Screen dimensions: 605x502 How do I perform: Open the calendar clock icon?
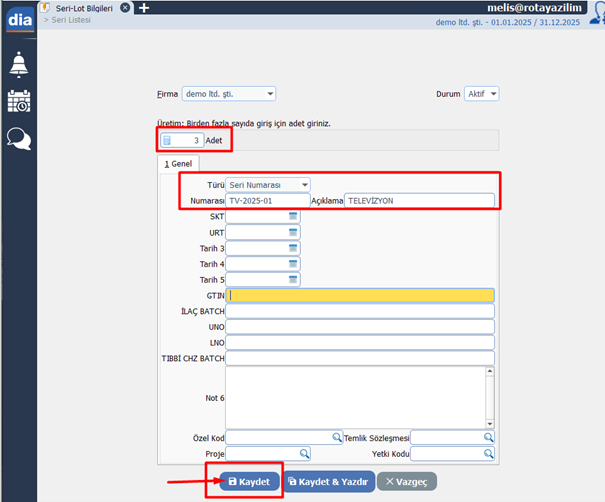tap(18, 101)
